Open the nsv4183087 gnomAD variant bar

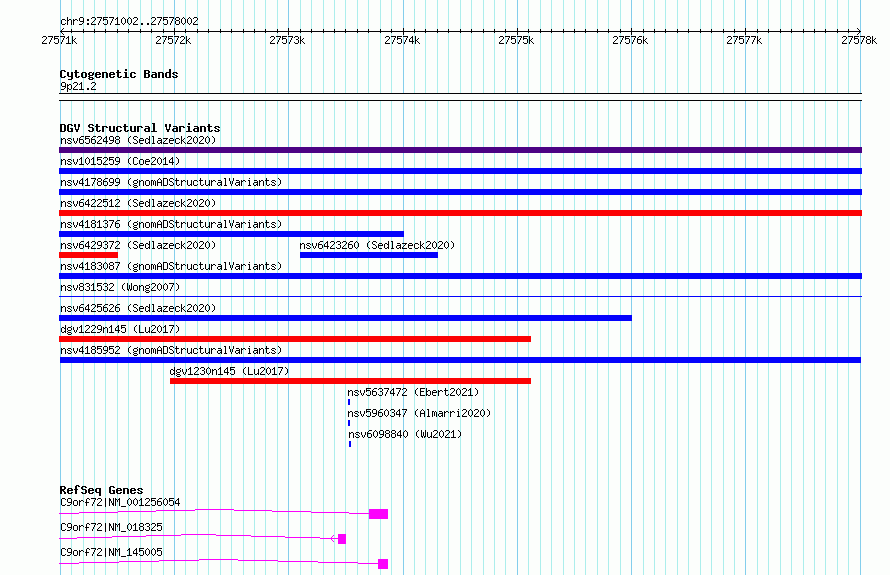(460, 276)
